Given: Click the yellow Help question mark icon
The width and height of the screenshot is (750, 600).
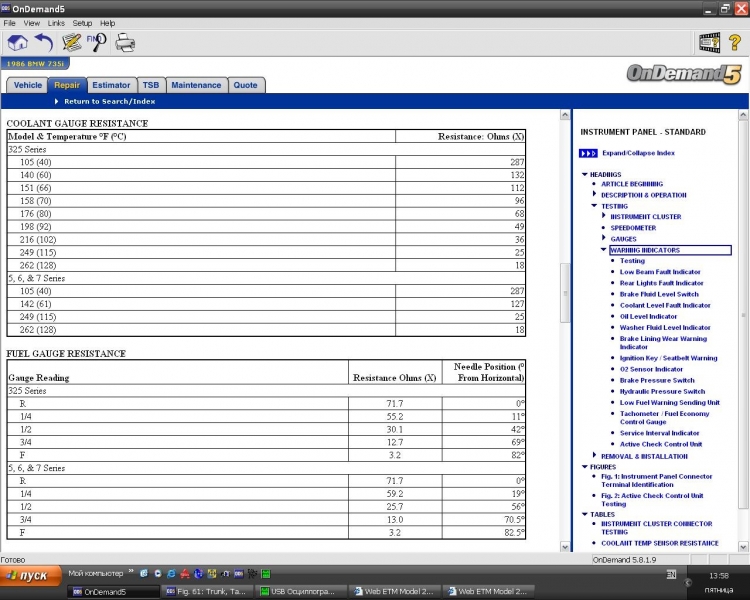Looking at the screenshot, I should pos(735,42).
